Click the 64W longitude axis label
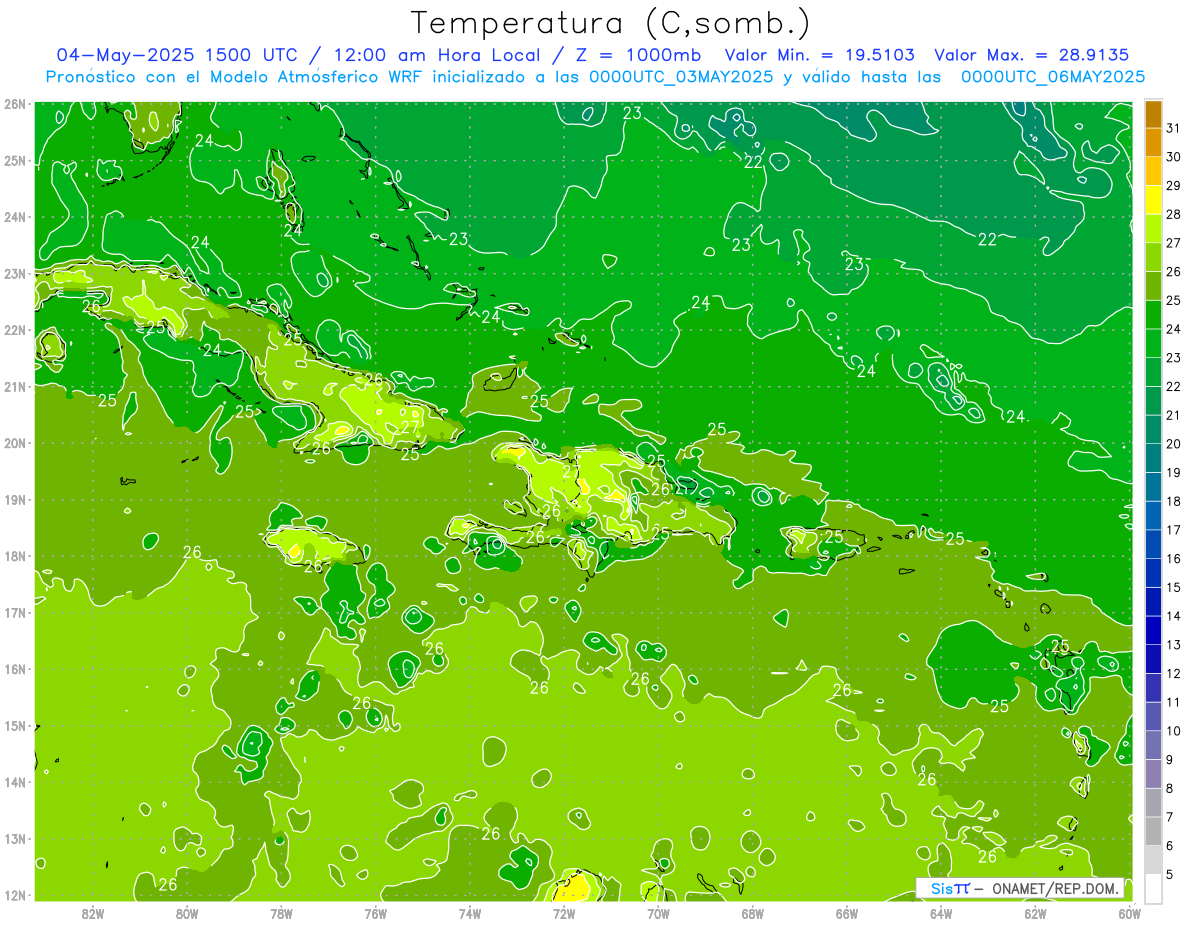Image resolution: width=1200 pixels, height=927 pixels. point(941,914)
